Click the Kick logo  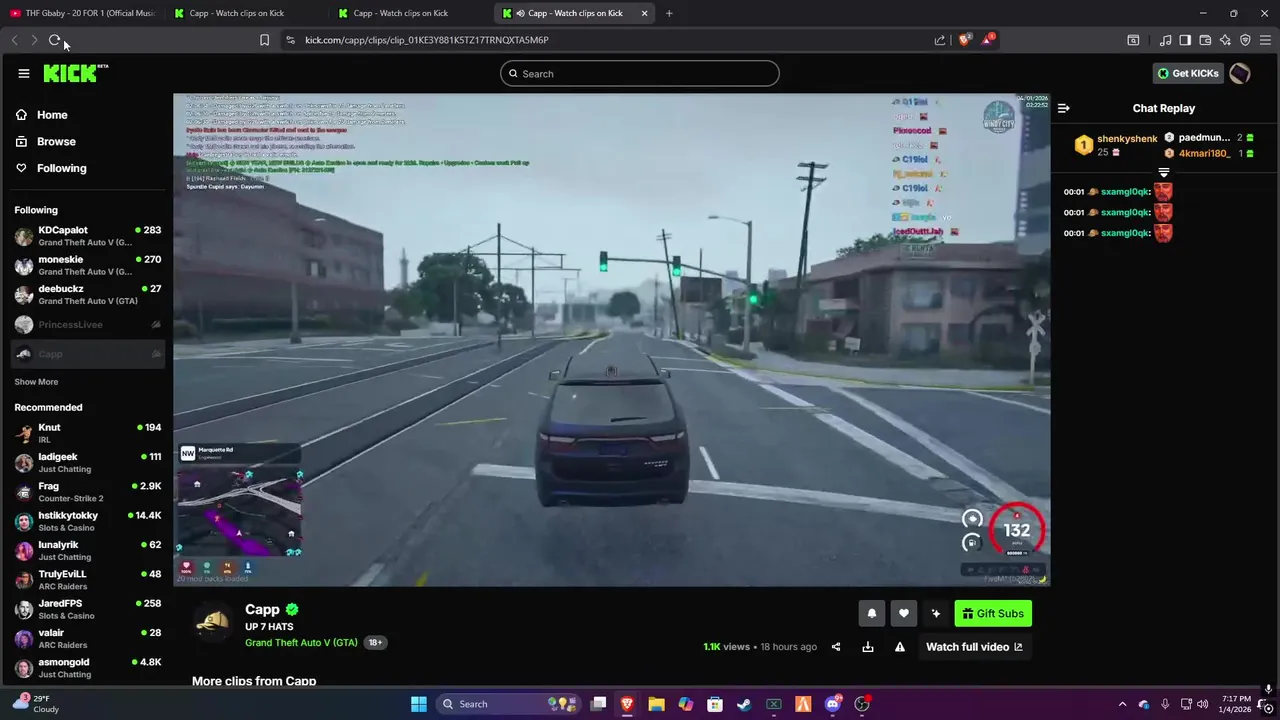tap(75, 73)
